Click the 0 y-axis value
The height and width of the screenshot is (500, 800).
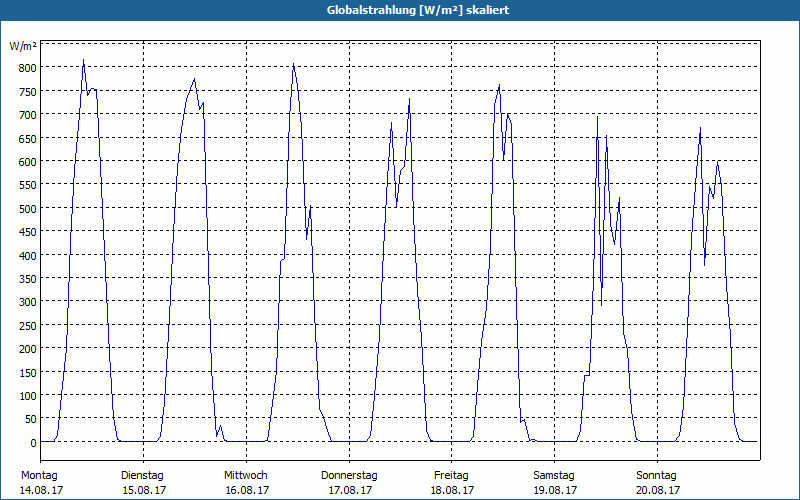34,443
